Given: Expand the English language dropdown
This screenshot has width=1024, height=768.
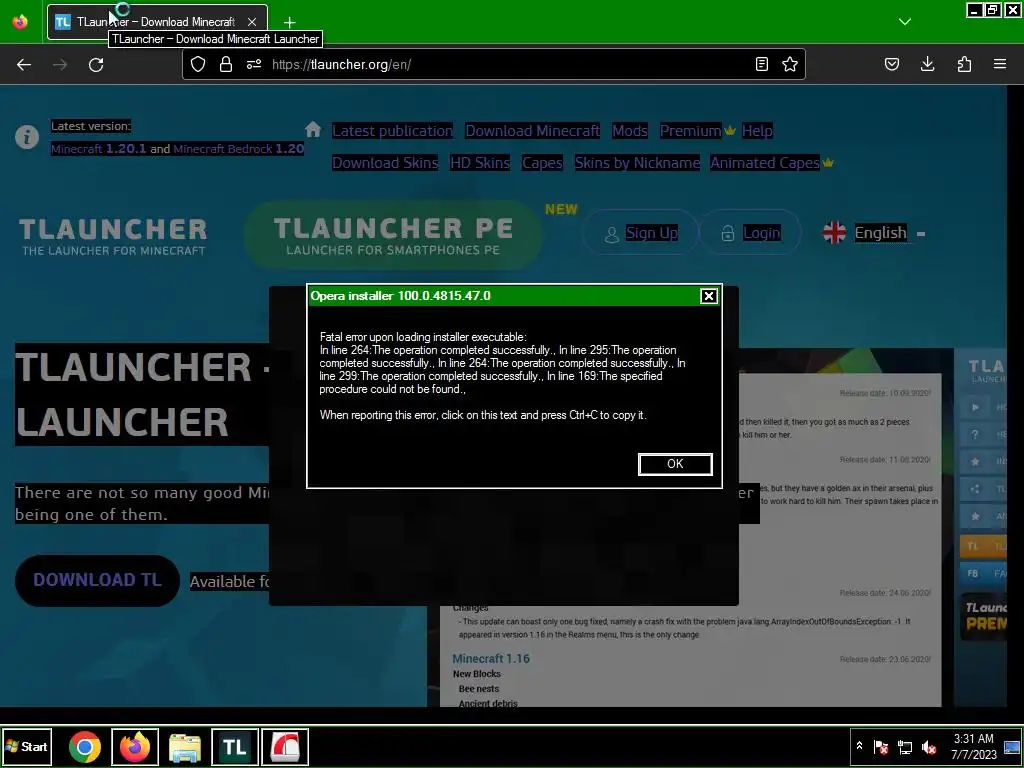Looking at the screenshot, I should [x=874, y=233].
